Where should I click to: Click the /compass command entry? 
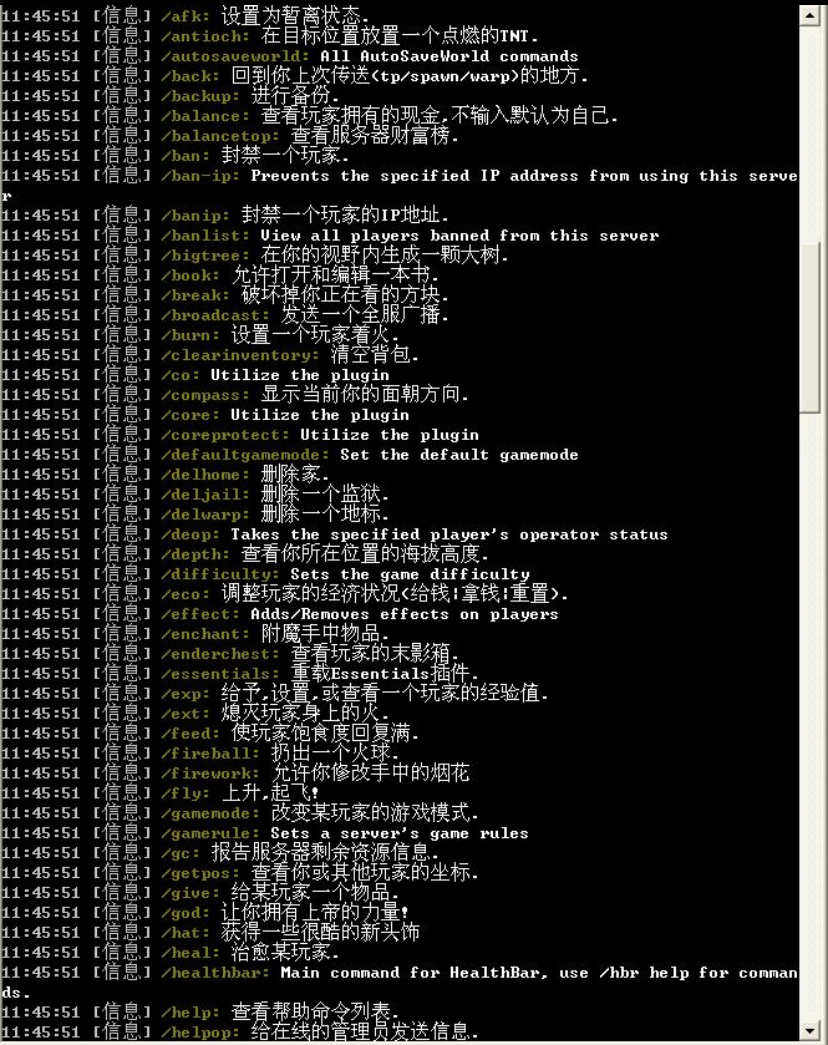tap(235, 395)
